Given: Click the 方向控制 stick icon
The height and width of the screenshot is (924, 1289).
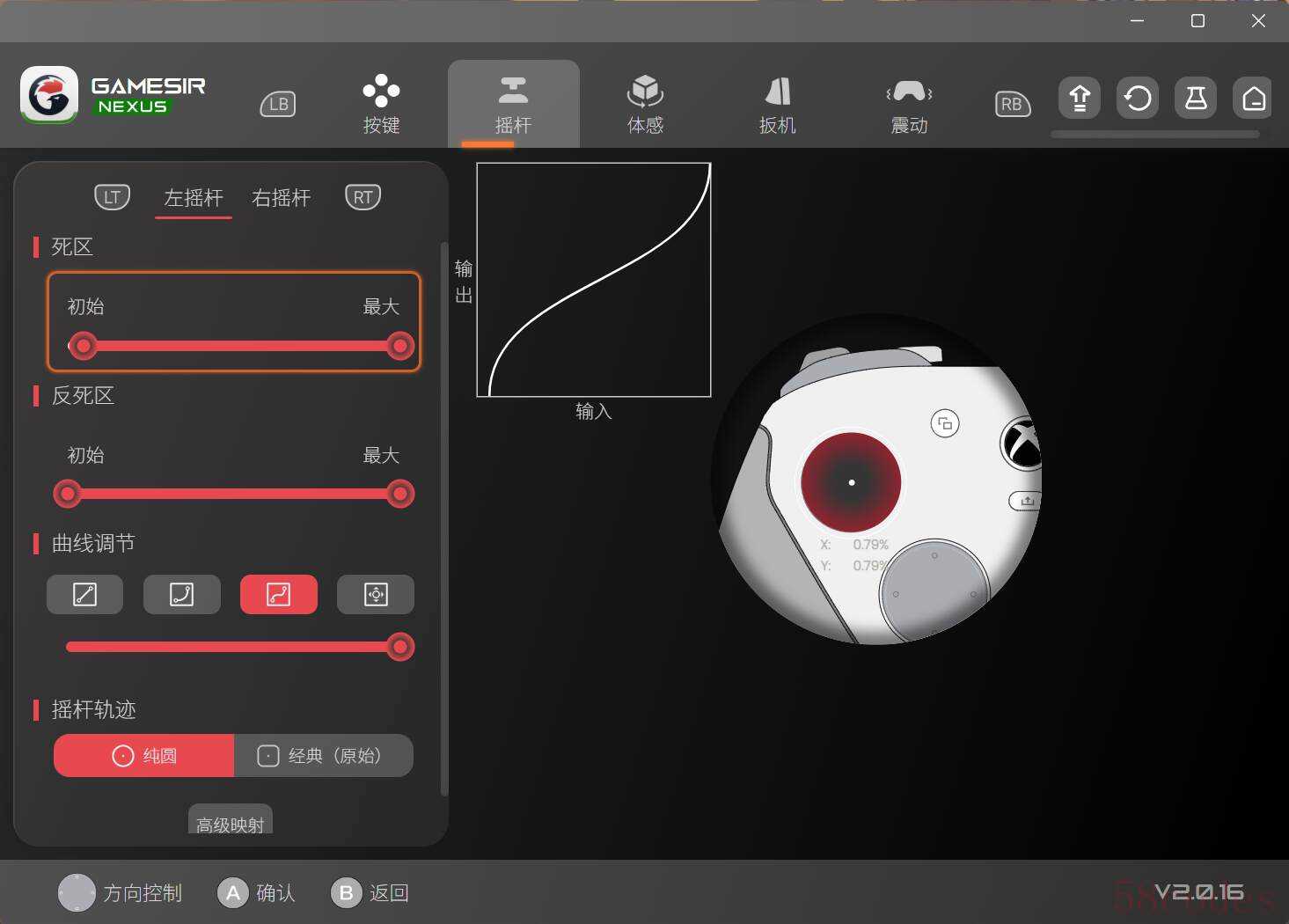Looking at the screenshot, I should point(77,892).
